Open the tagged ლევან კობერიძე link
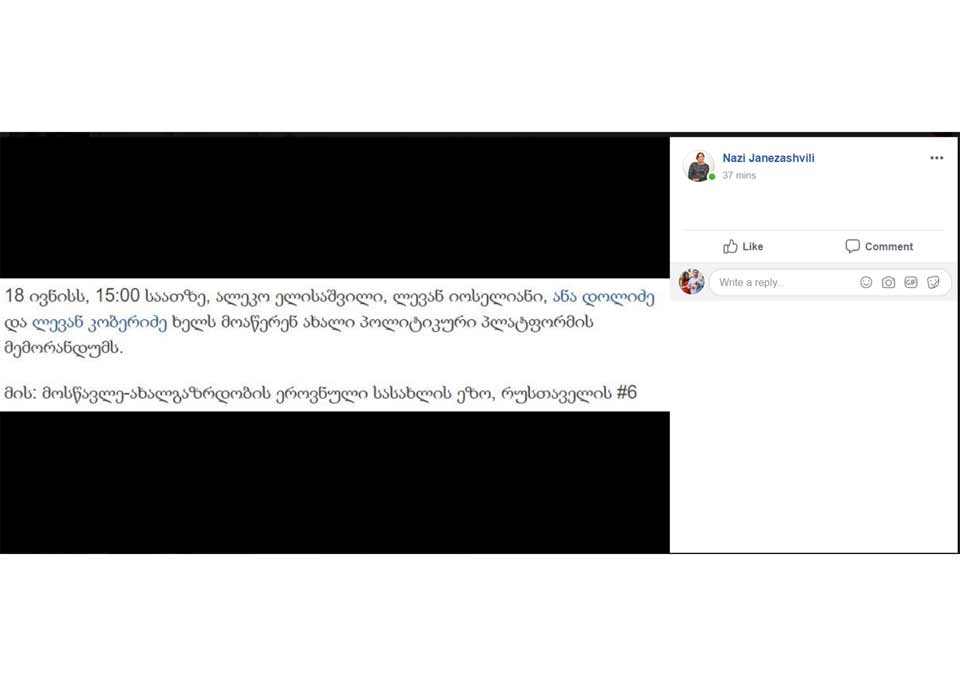Screen dimensions: 960x686 click(99, 322)
